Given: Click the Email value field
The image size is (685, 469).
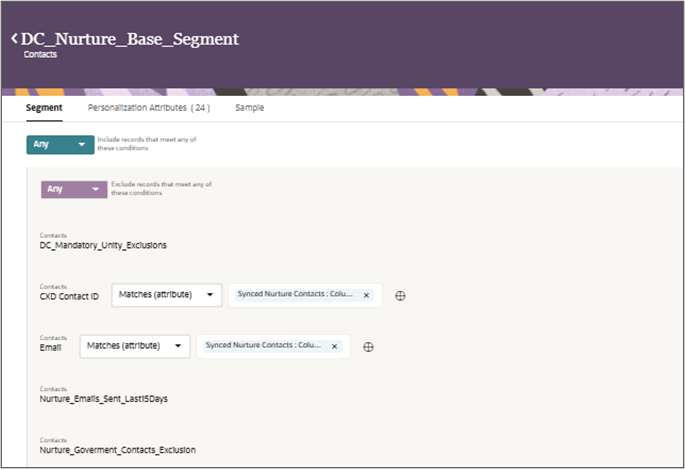Looking at the screenshot, I should pos(273,346).
